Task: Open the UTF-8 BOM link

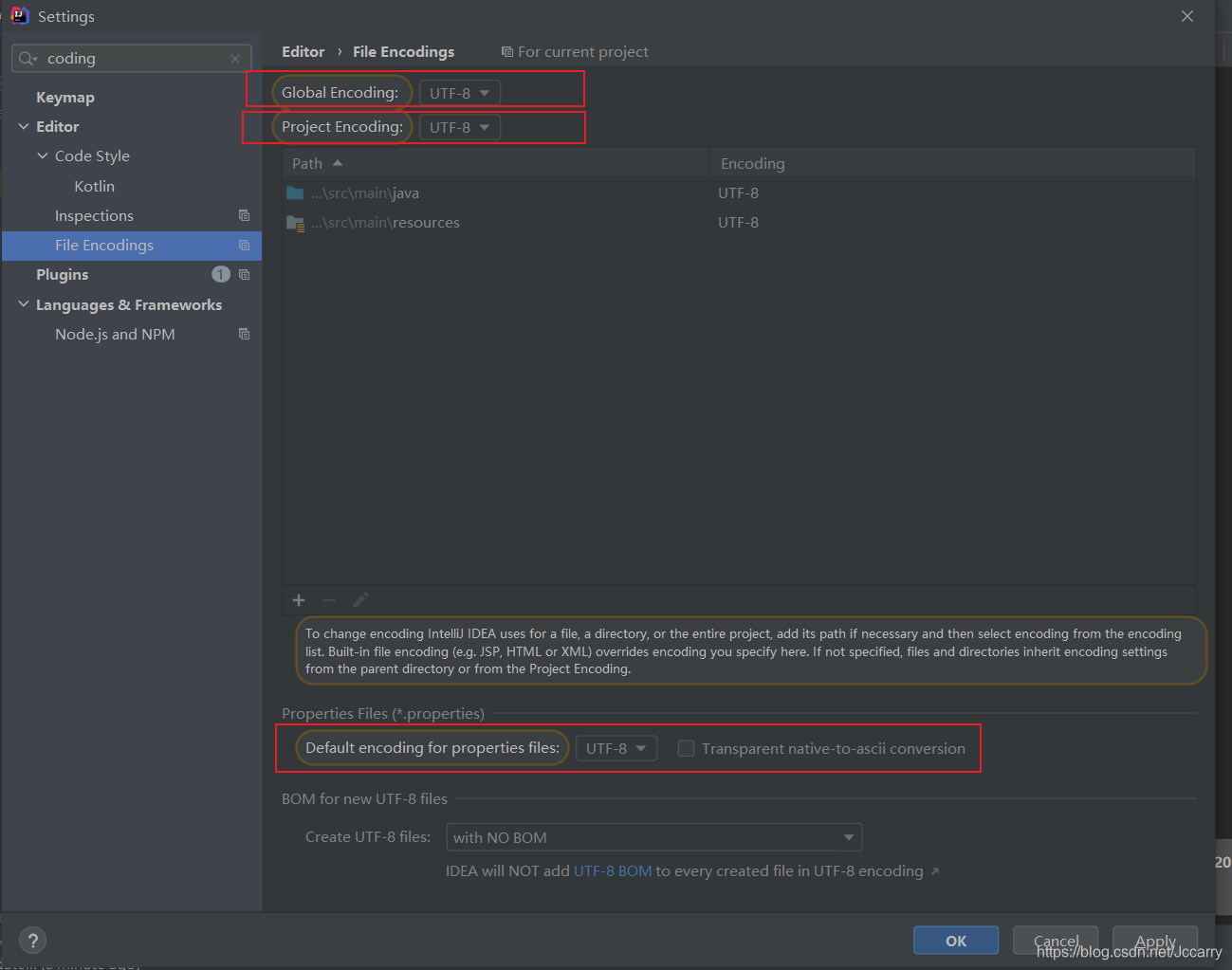Action: click(613, 870)
